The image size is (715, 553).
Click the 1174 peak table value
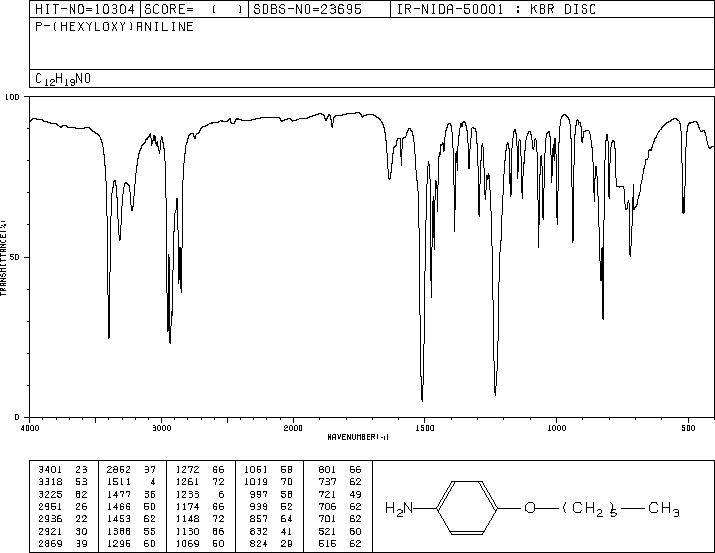(x=187, y=506)
